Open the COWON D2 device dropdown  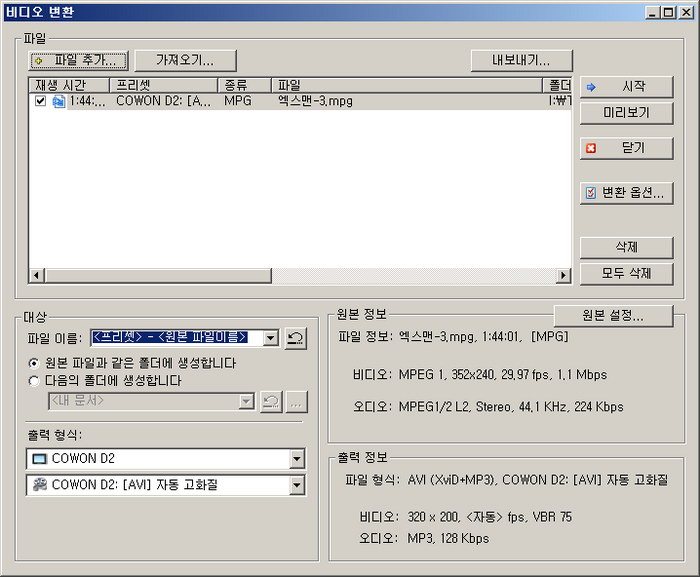tap(296, 459)
